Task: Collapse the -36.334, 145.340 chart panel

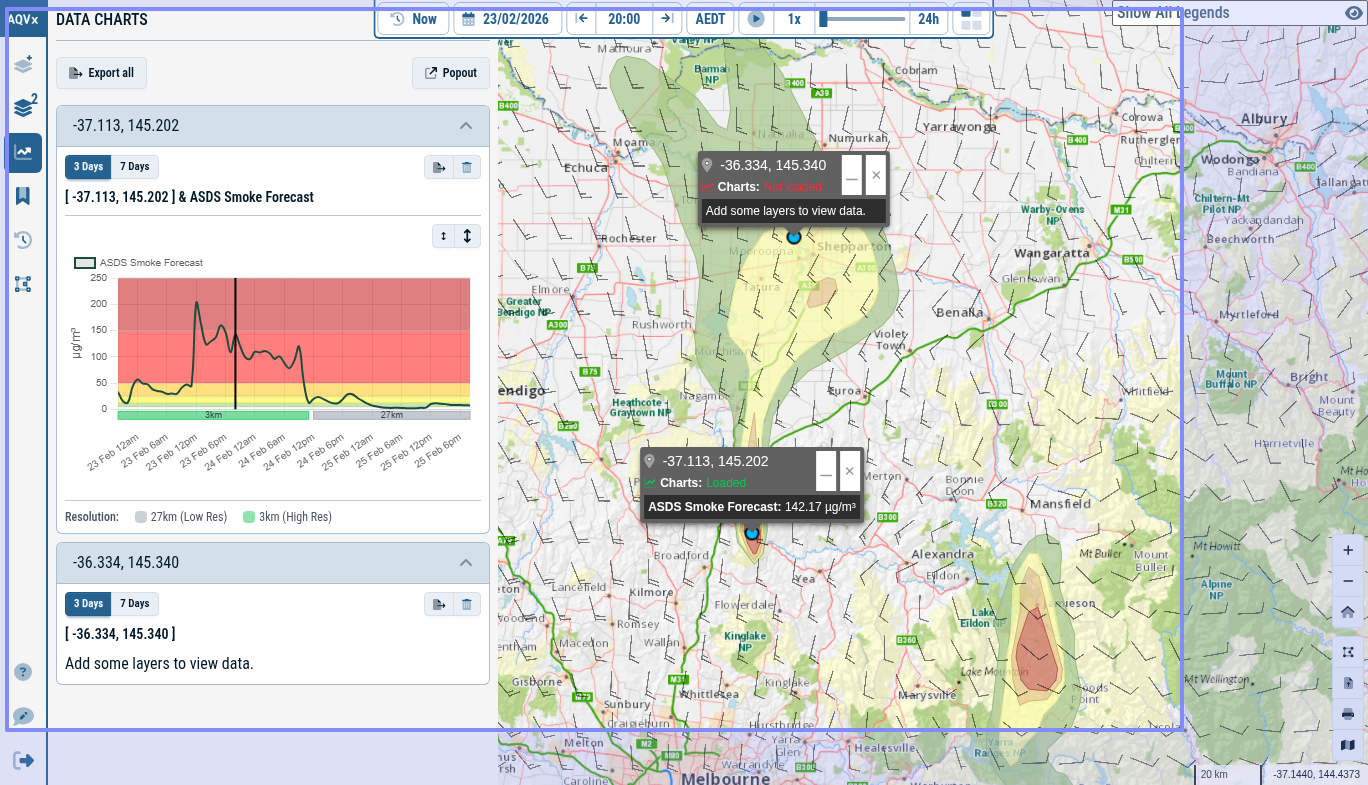Action: click(465, 563)
